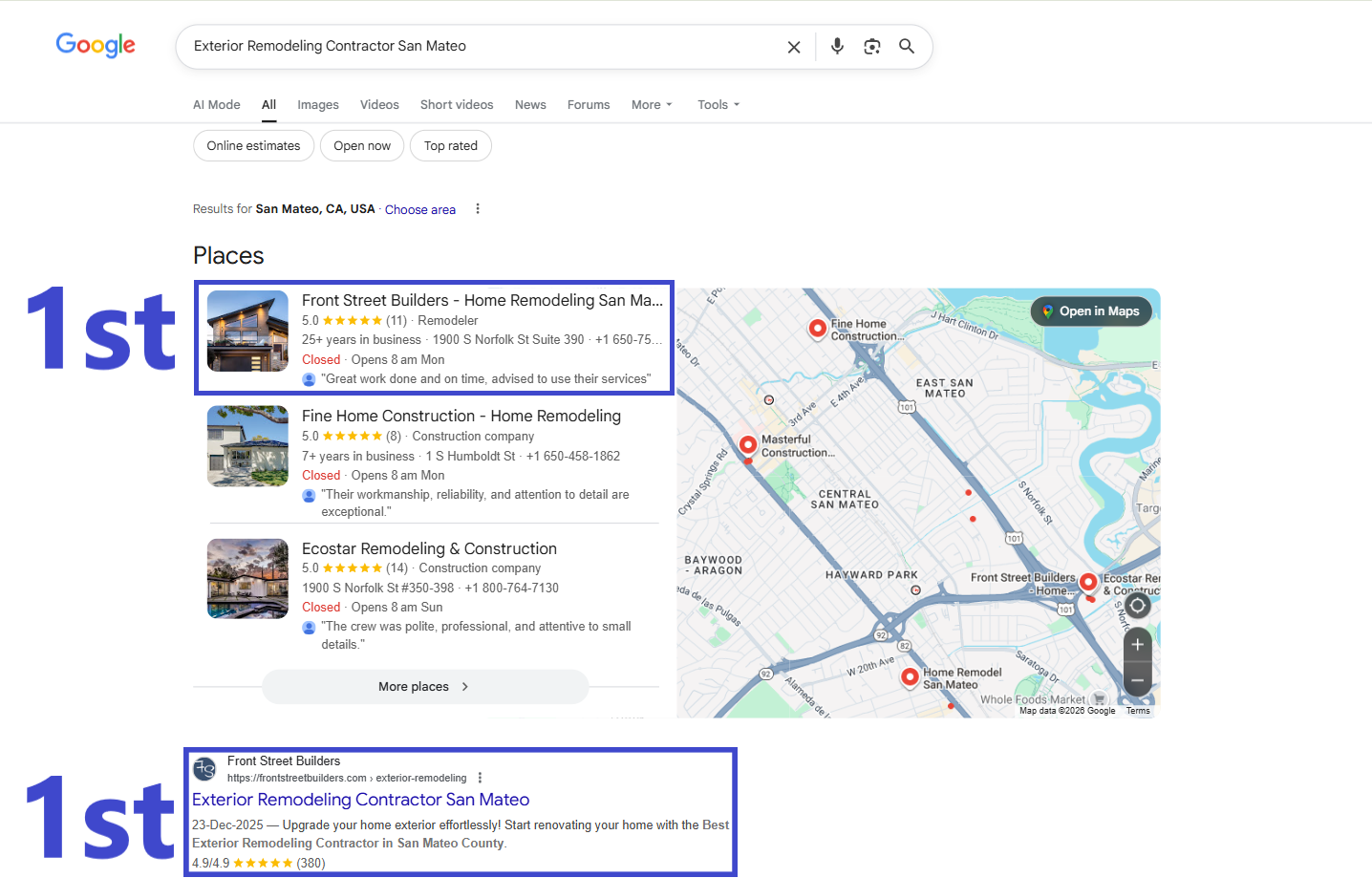The width and height of the screenshot is (1372, 878).
Task: Toggle the Top rated filter chip
Action: (x=451, y=146)
